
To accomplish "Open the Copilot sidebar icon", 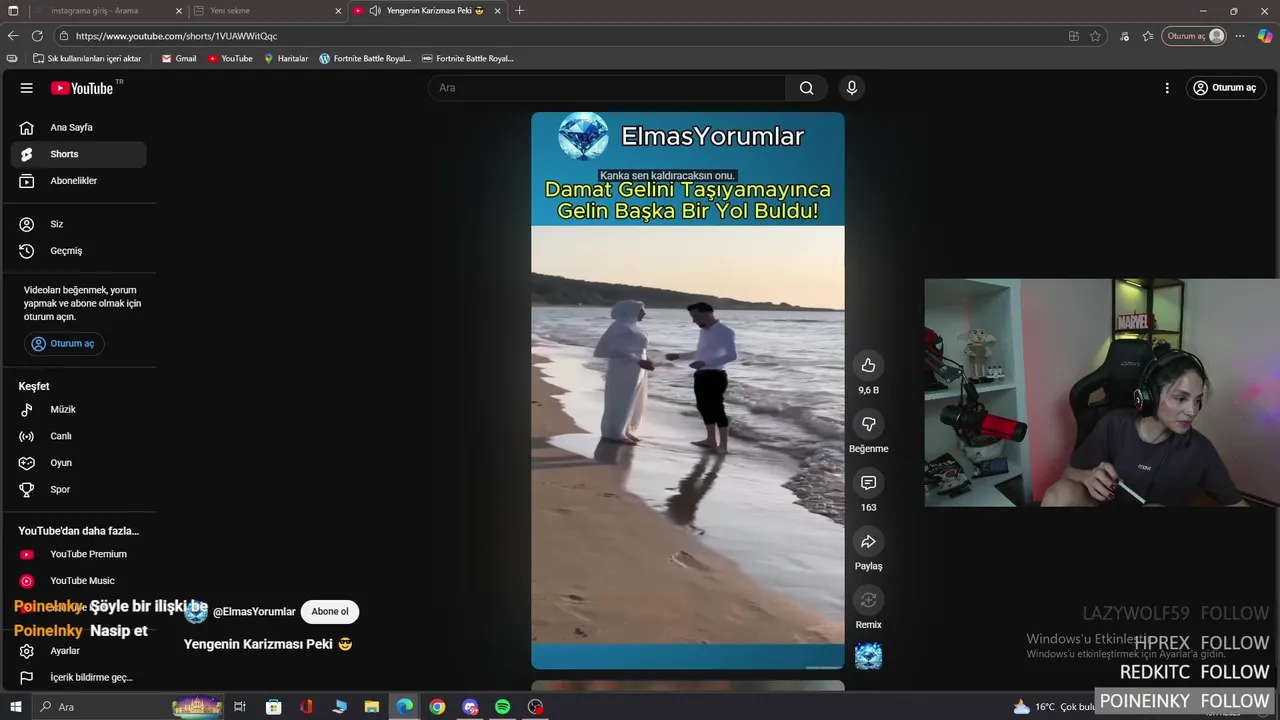I will pos(1265,36).
